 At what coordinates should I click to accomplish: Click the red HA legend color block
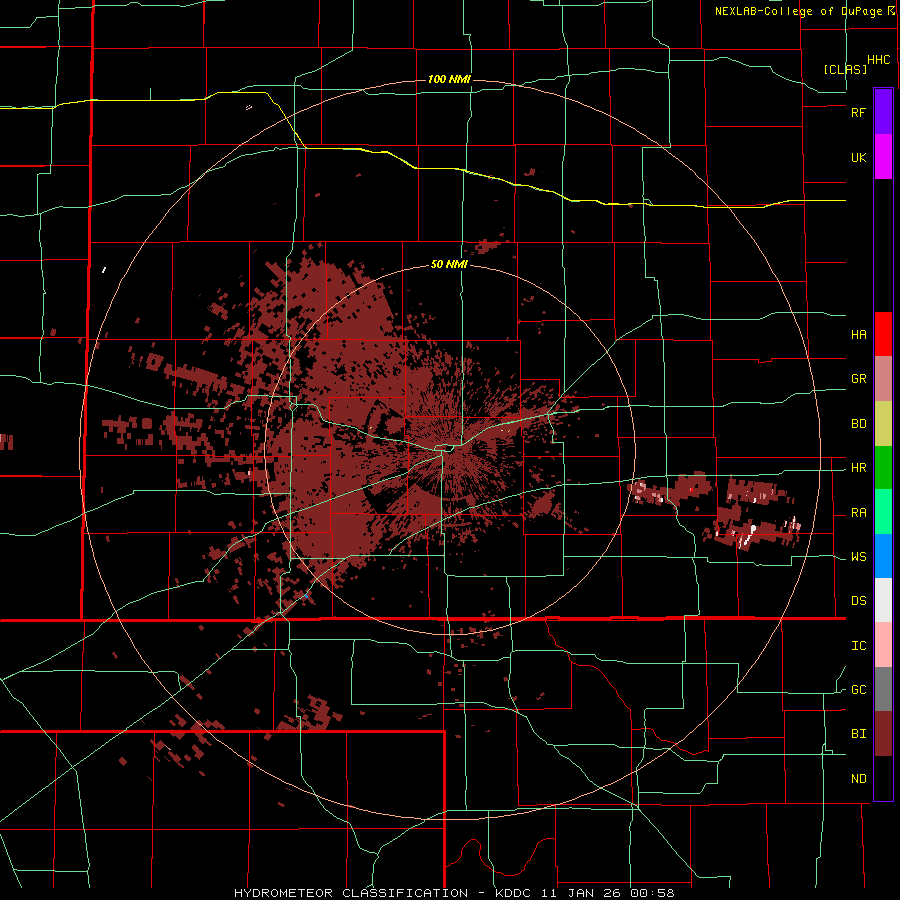(883, 334)
